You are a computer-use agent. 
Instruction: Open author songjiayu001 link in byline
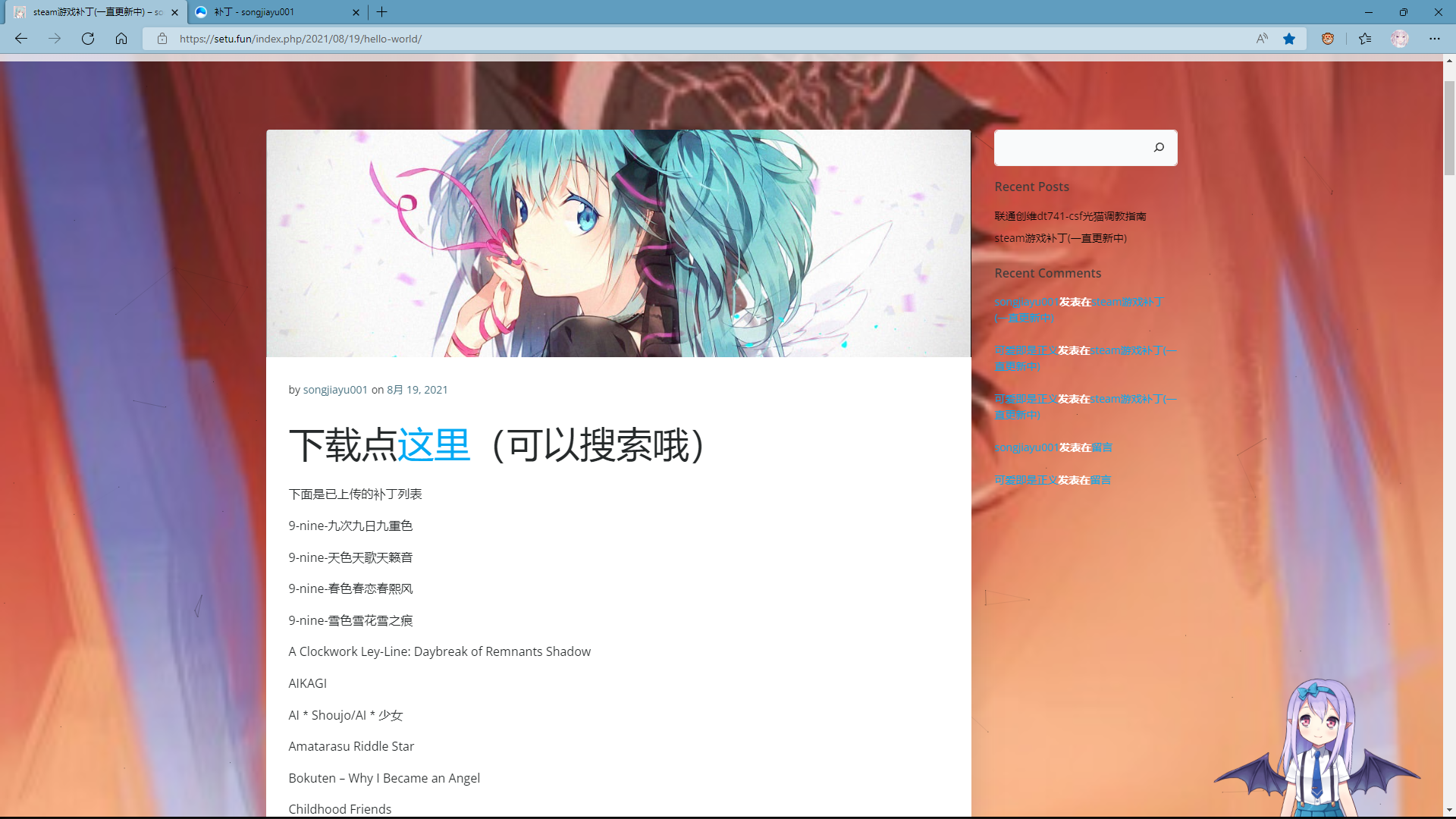[335, 390]
